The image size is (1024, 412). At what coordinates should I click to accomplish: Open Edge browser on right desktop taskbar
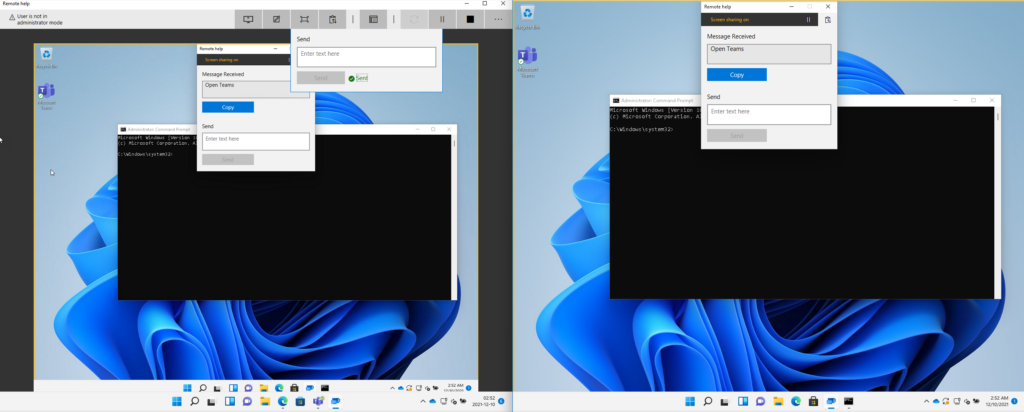click(x=795, y=401)
